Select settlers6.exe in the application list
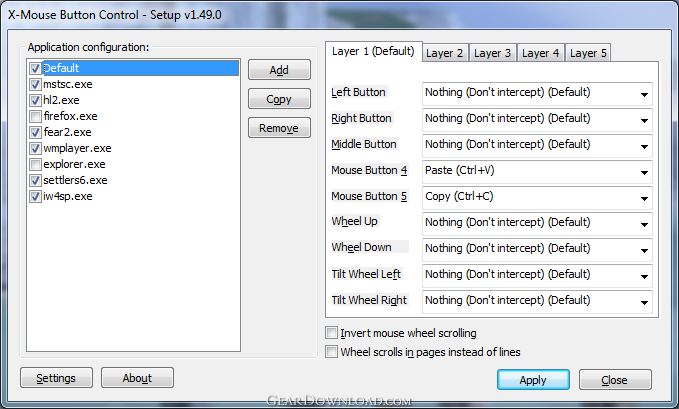679x409 pixels. pyautogui.click(x=75, y=180)
